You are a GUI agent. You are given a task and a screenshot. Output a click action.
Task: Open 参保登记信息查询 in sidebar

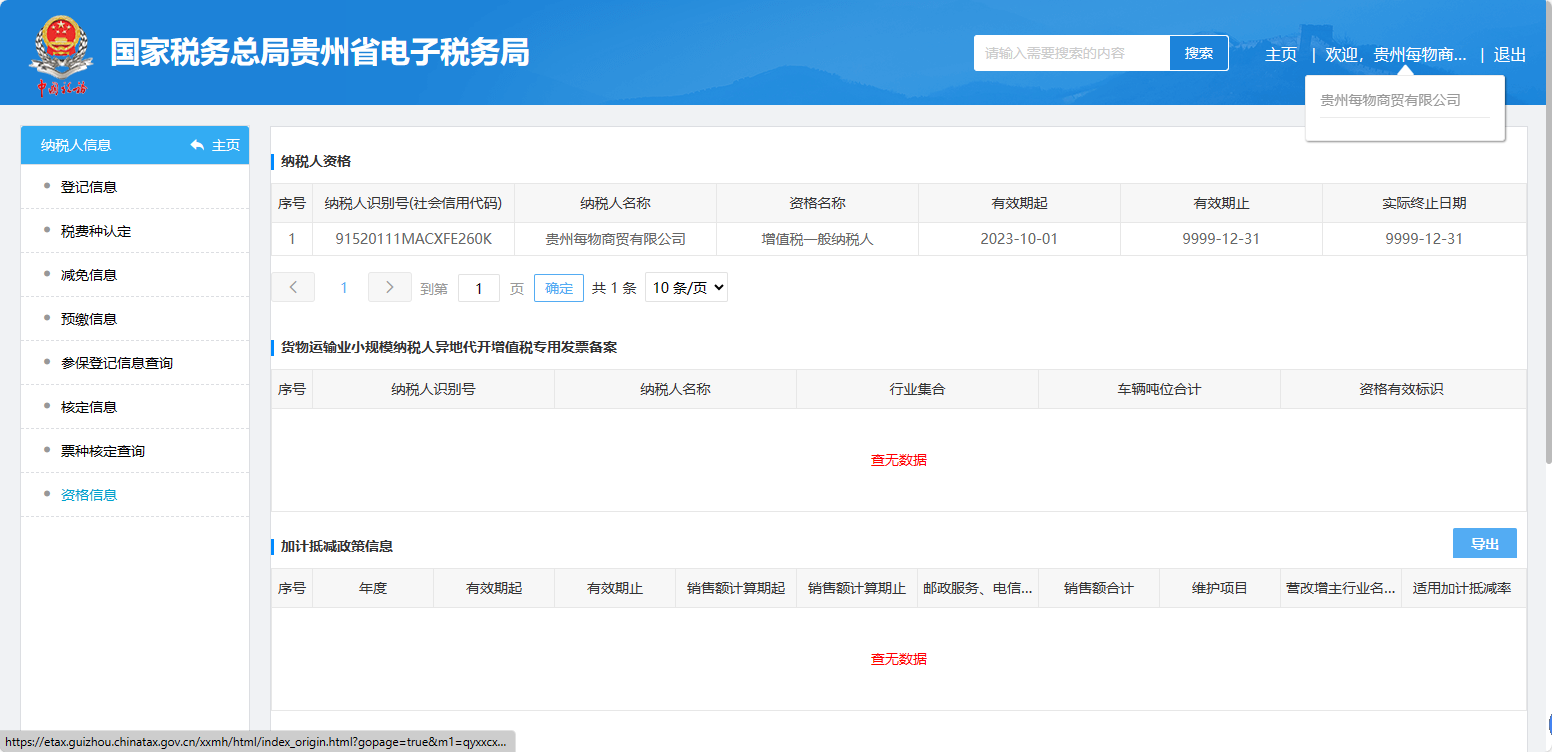[117, 363]
